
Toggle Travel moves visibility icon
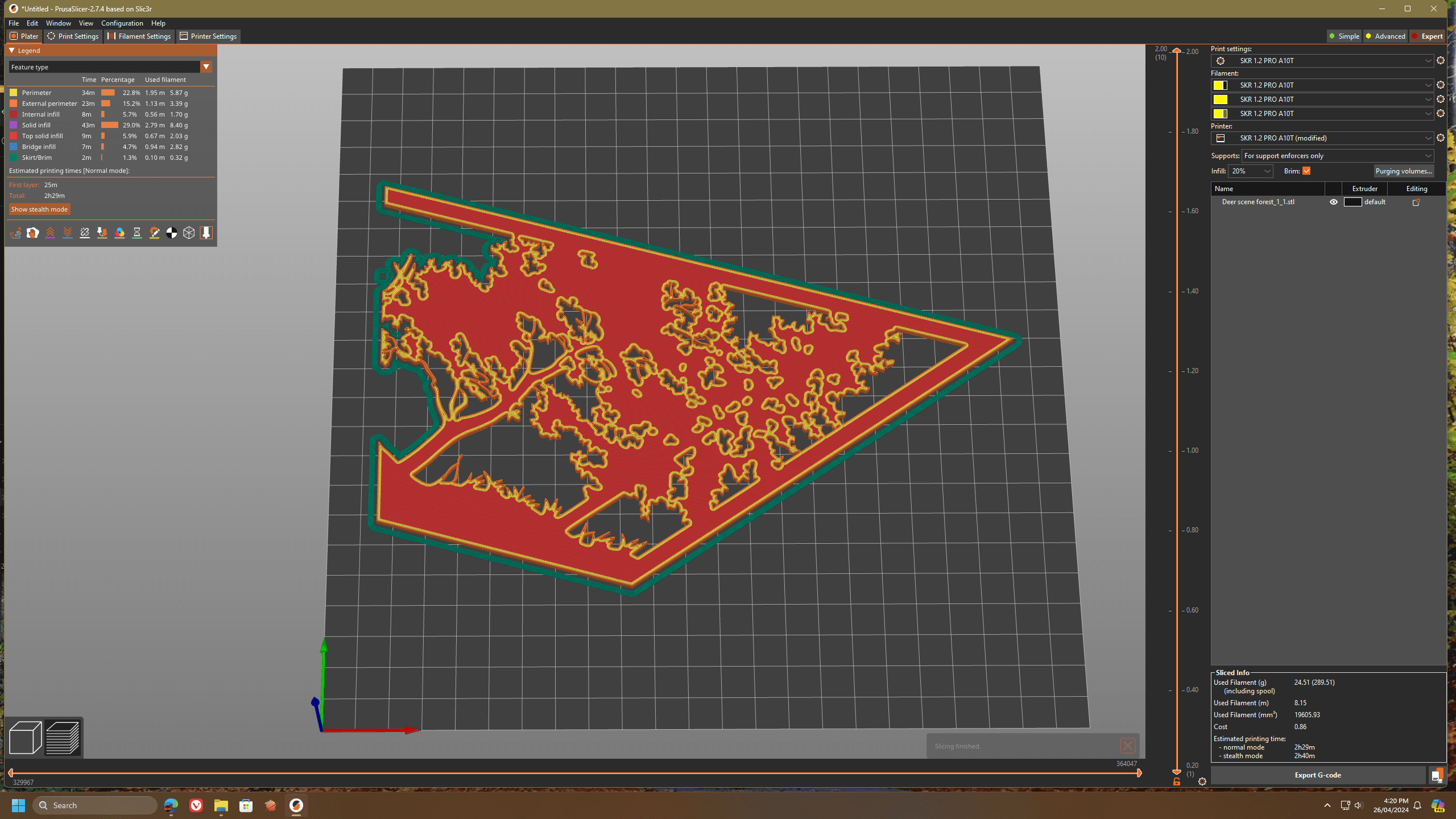[15, 233]
